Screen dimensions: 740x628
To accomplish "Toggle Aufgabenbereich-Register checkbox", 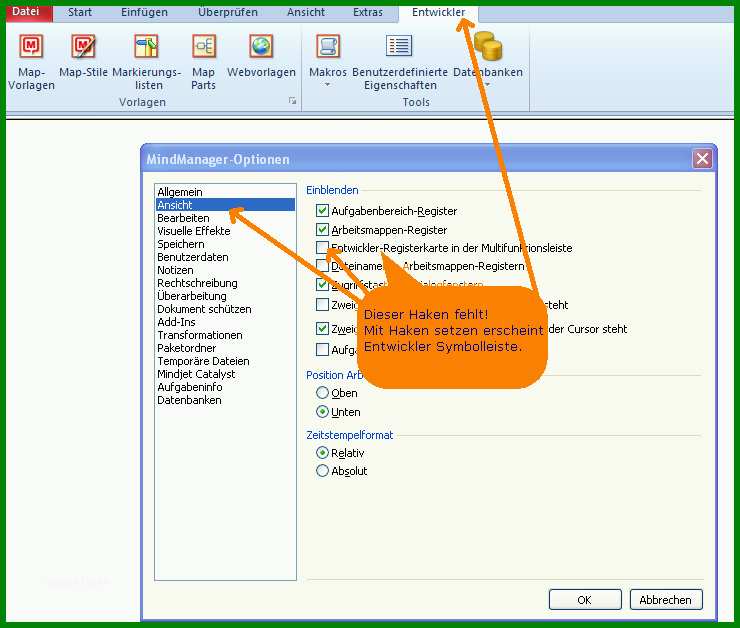I will point(322,210).
